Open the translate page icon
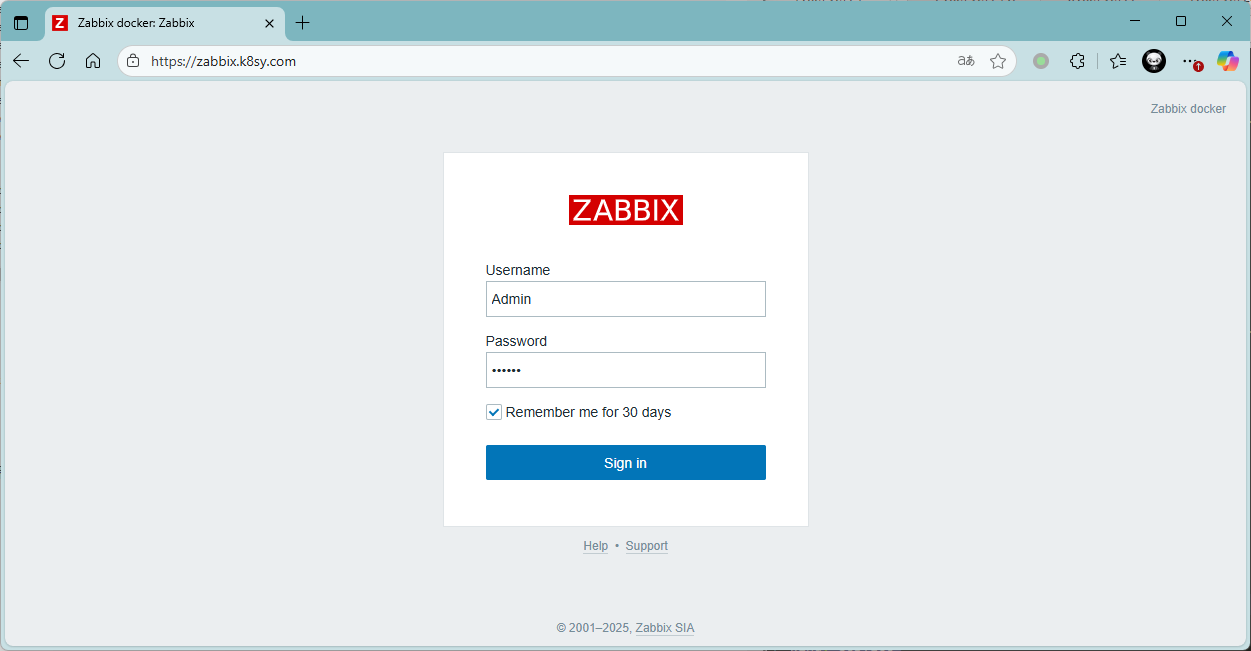Viewport: 1251px width, 651px height. tap(965, 61)
